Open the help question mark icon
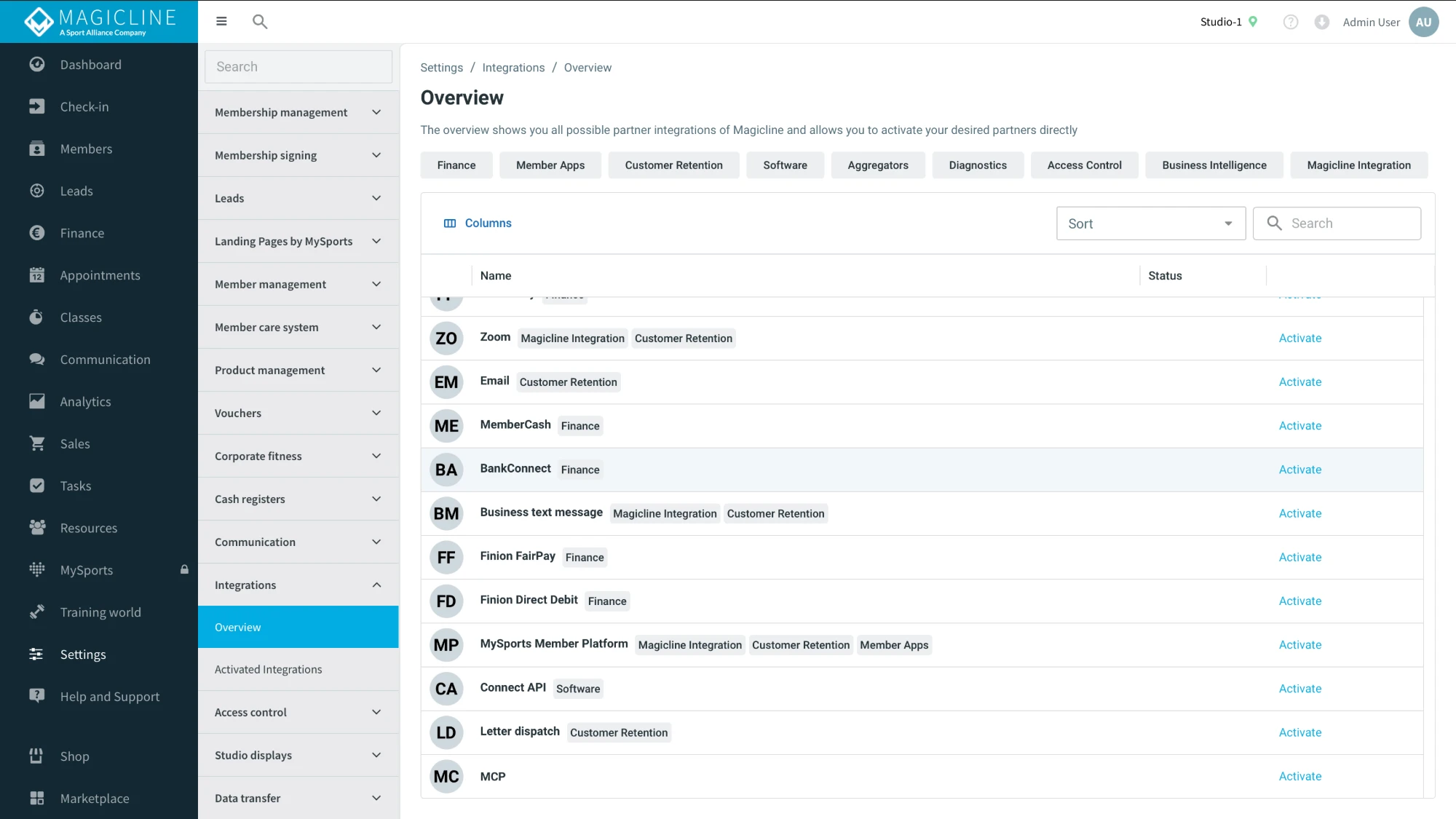This screenshot has height=819, width=1456. click(x=1291, y=22)
